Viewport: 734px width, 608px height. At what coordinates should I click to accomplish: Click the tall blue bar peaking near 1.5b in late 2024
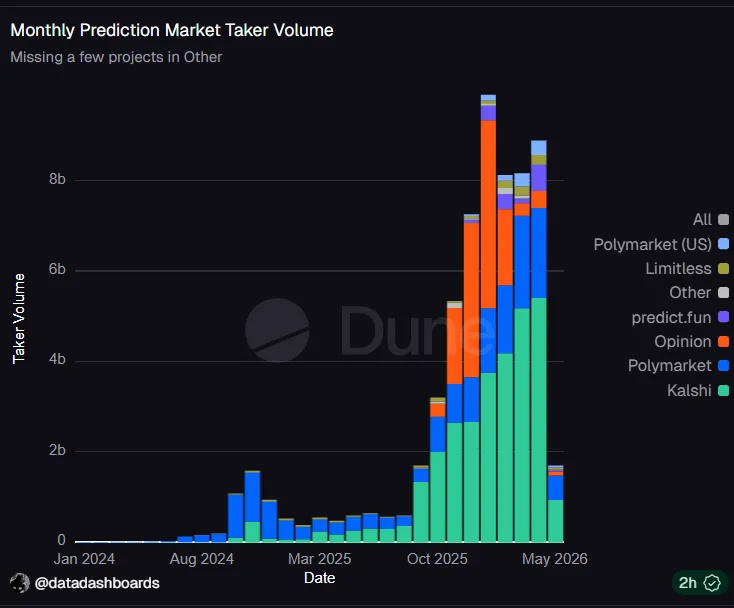pos(252,497)
